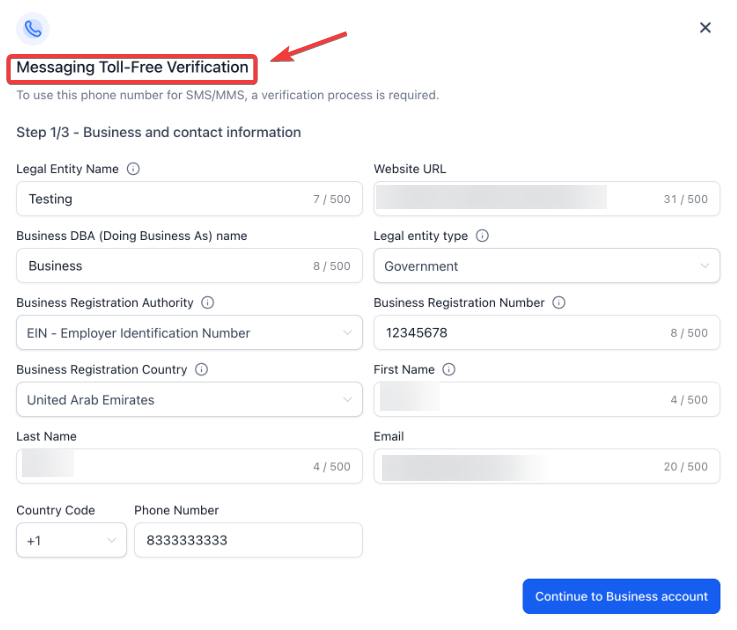Click info icon beside Business Registration Authority

(x=208, y=303)
